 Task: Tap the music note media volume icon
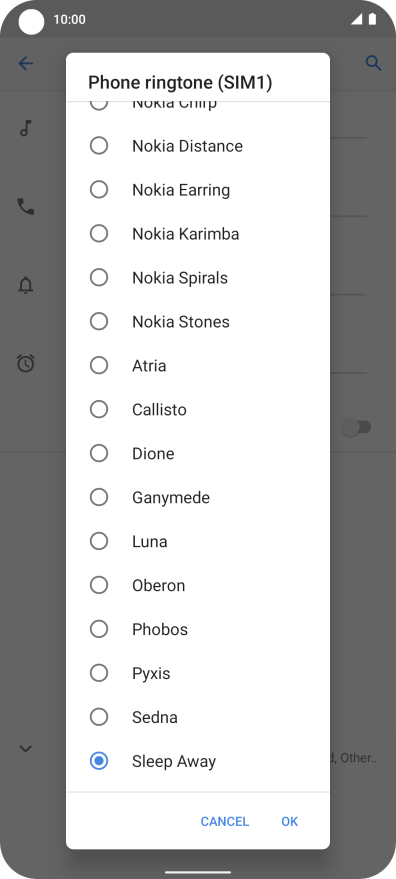25,128
